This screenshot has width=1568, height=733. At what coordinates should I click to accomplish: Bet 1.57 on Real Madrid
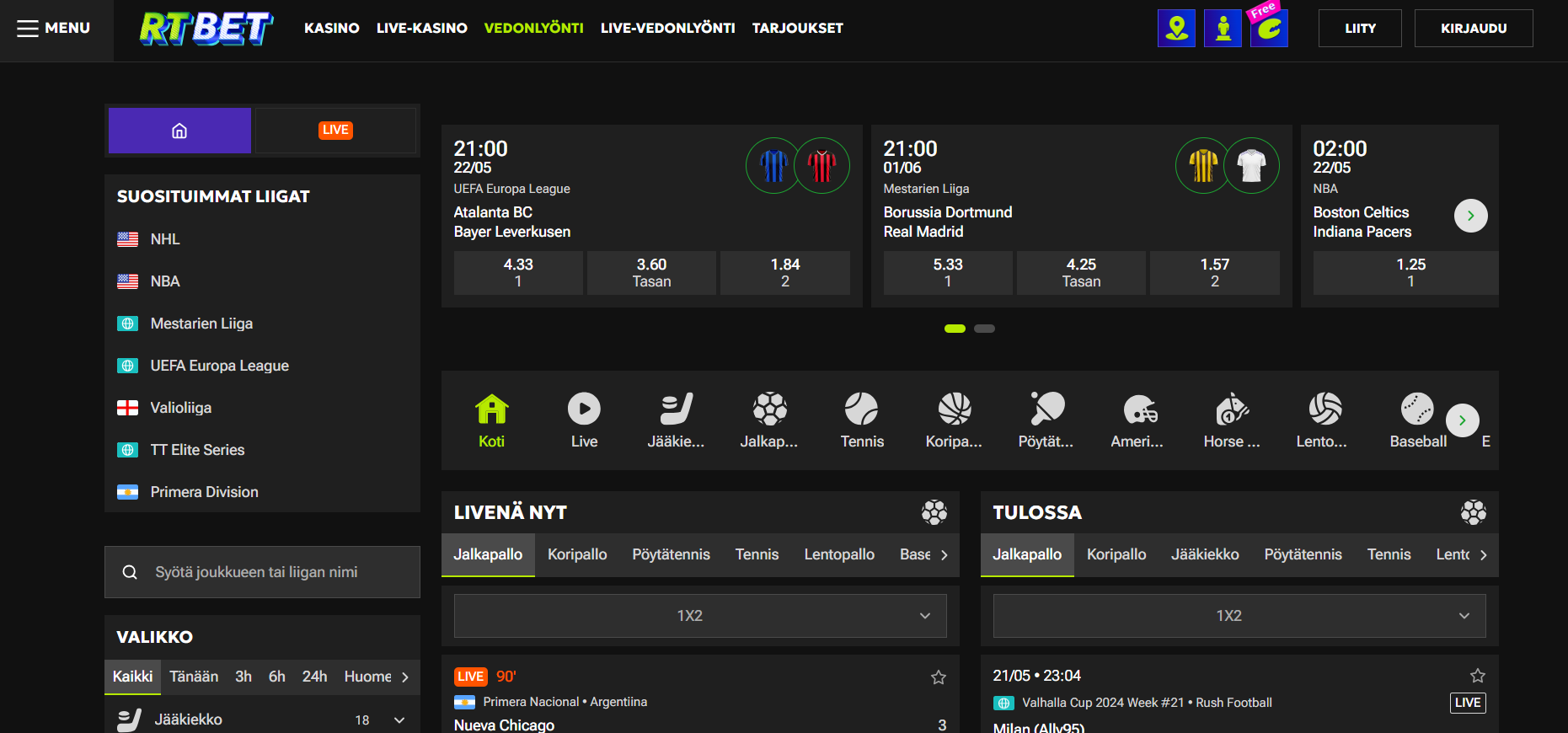[1215, 273]
